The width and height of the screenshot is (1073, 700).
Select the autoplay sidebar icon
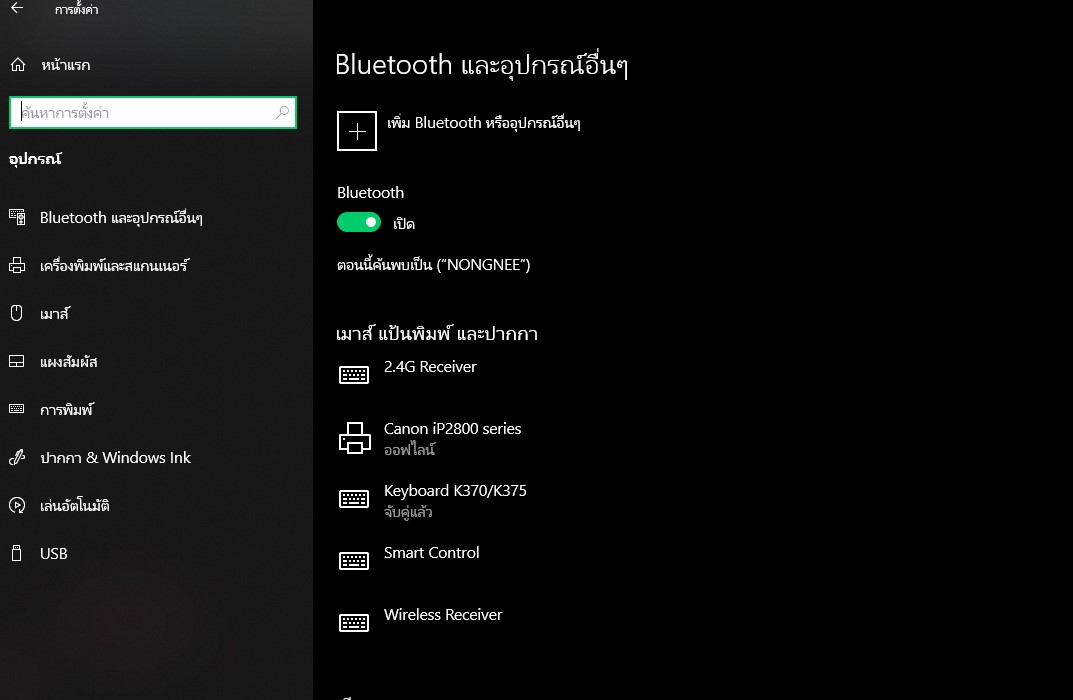[17, 505]
